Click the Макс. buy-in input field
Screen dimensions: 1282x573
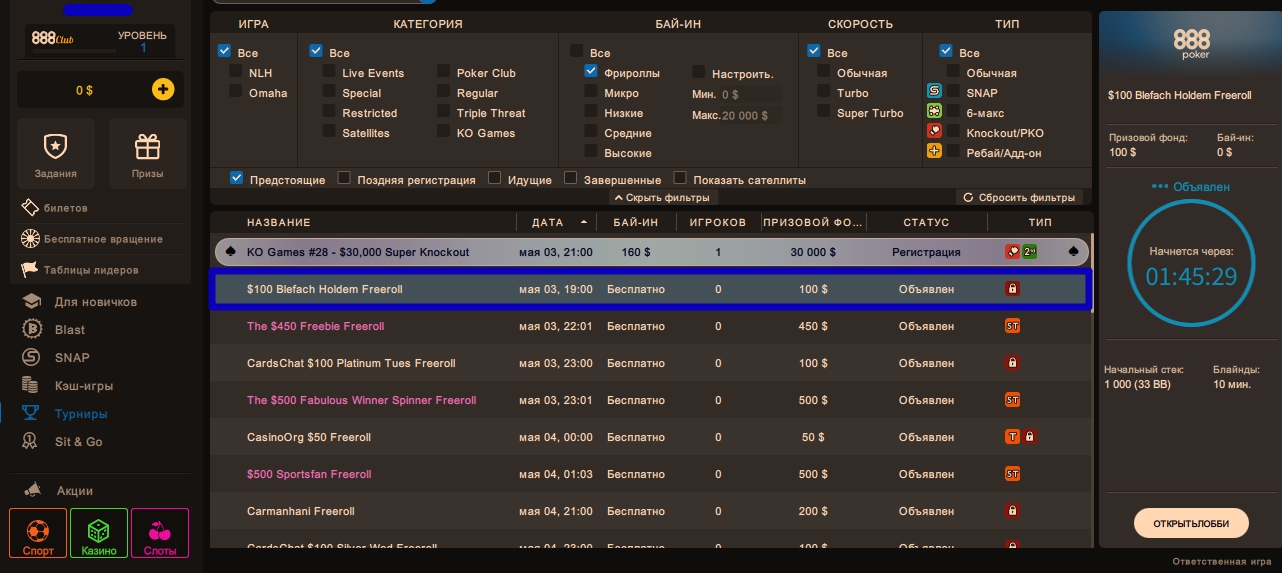pyautogui.click(x=750, y=115)
